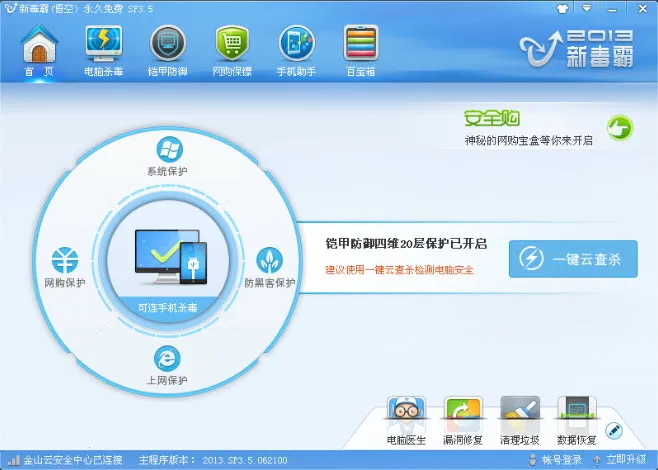Click the 一键云查杀 button

(x=573, y=259)
